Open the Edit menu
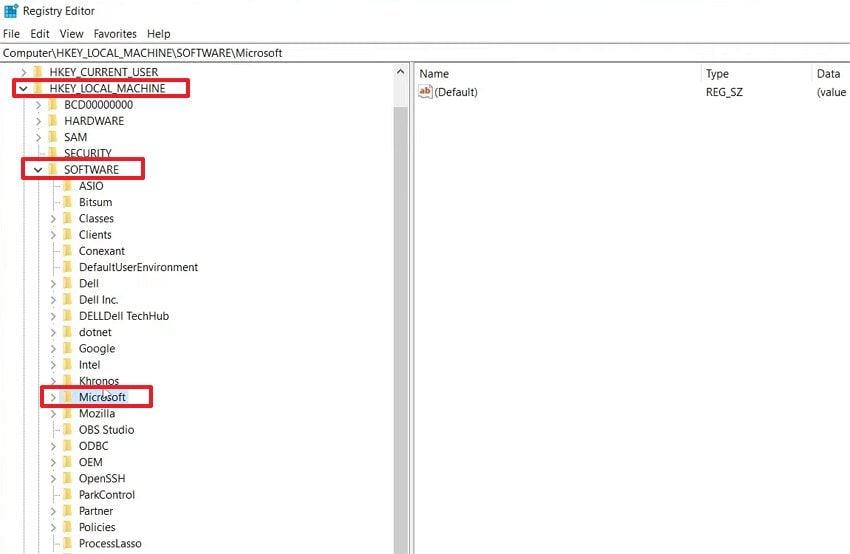The image size is (850, 554). (40, 34)
